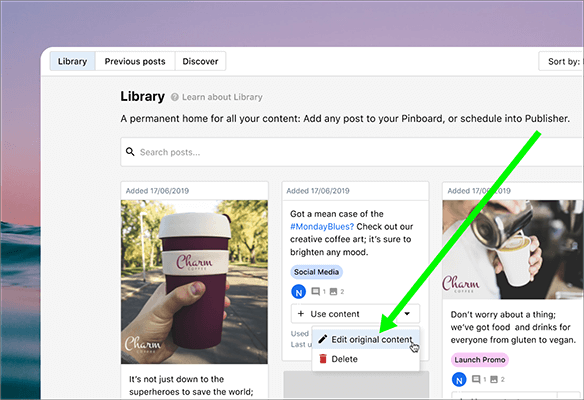Open comments icon on the Launch Promo post
The image size is (584, 400).
click(476, 379)
